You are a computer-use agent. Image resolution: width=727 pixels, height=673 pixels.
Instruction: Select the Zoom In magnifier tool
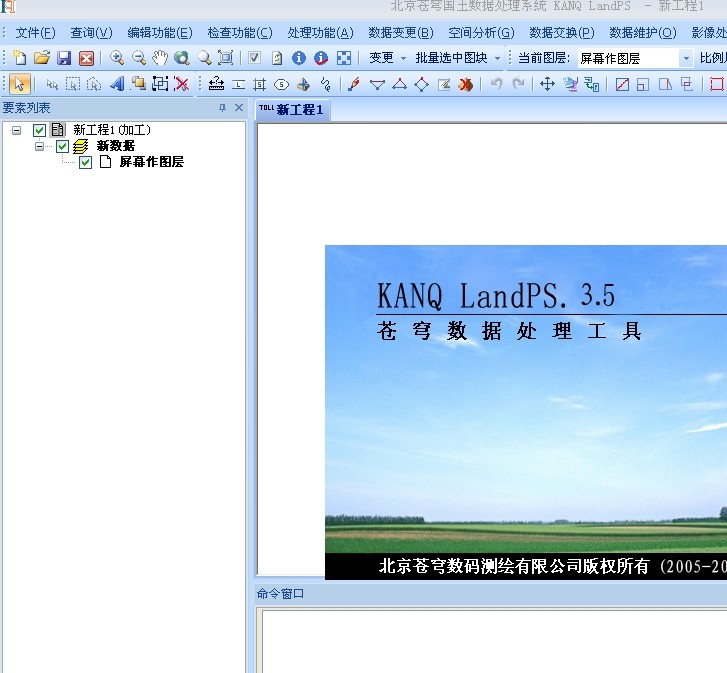117,58
